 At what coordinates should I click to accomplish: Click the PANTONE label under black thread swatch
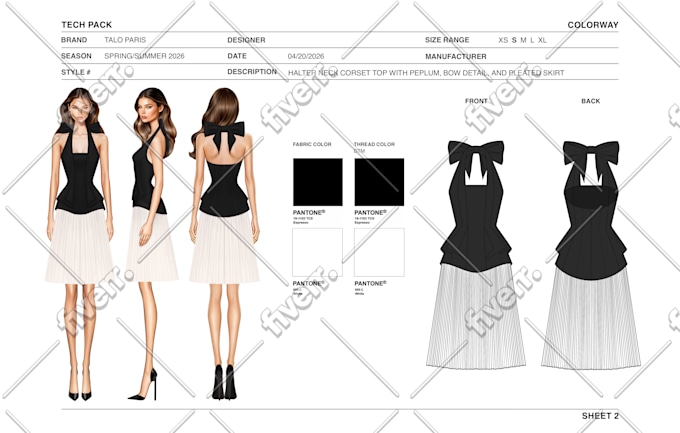[x=370, y=213]
